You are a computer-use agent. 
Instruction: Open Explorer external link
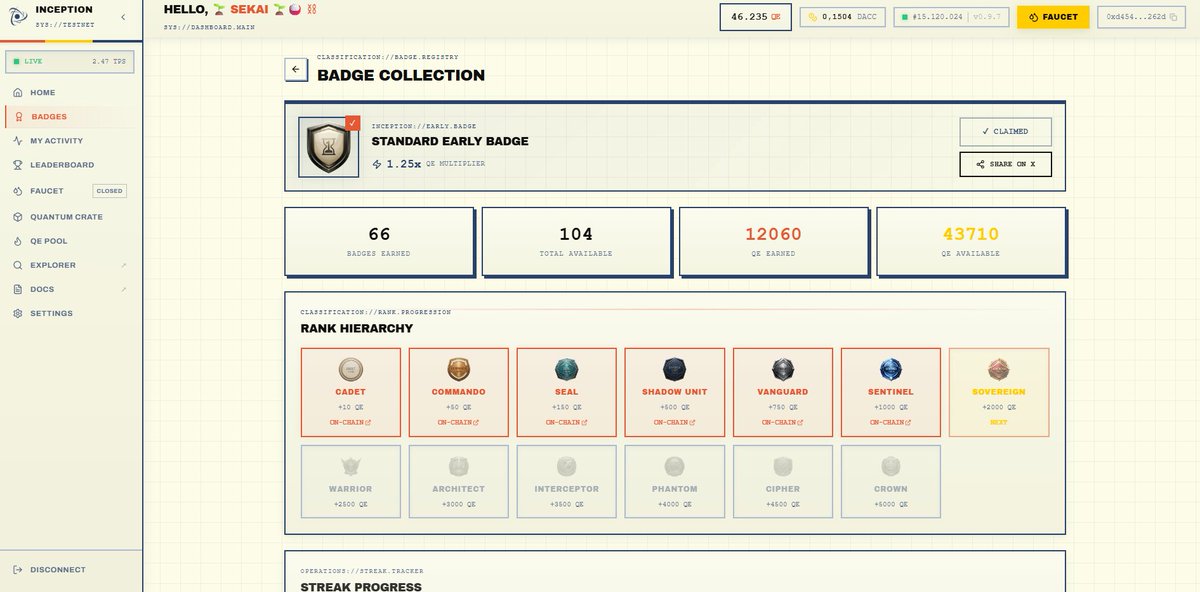pos(70,265)
